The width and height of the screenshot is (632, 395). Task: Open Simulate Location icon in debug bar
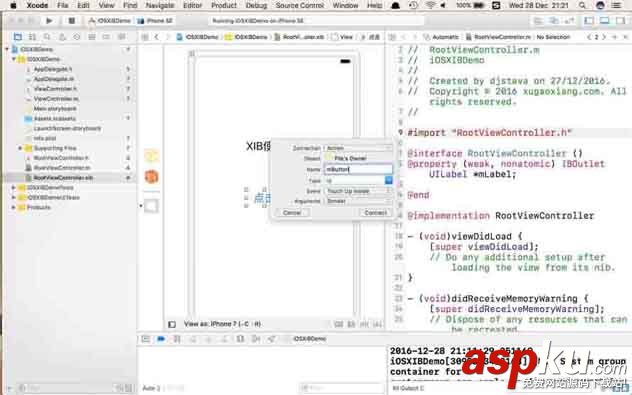[272, 339]
